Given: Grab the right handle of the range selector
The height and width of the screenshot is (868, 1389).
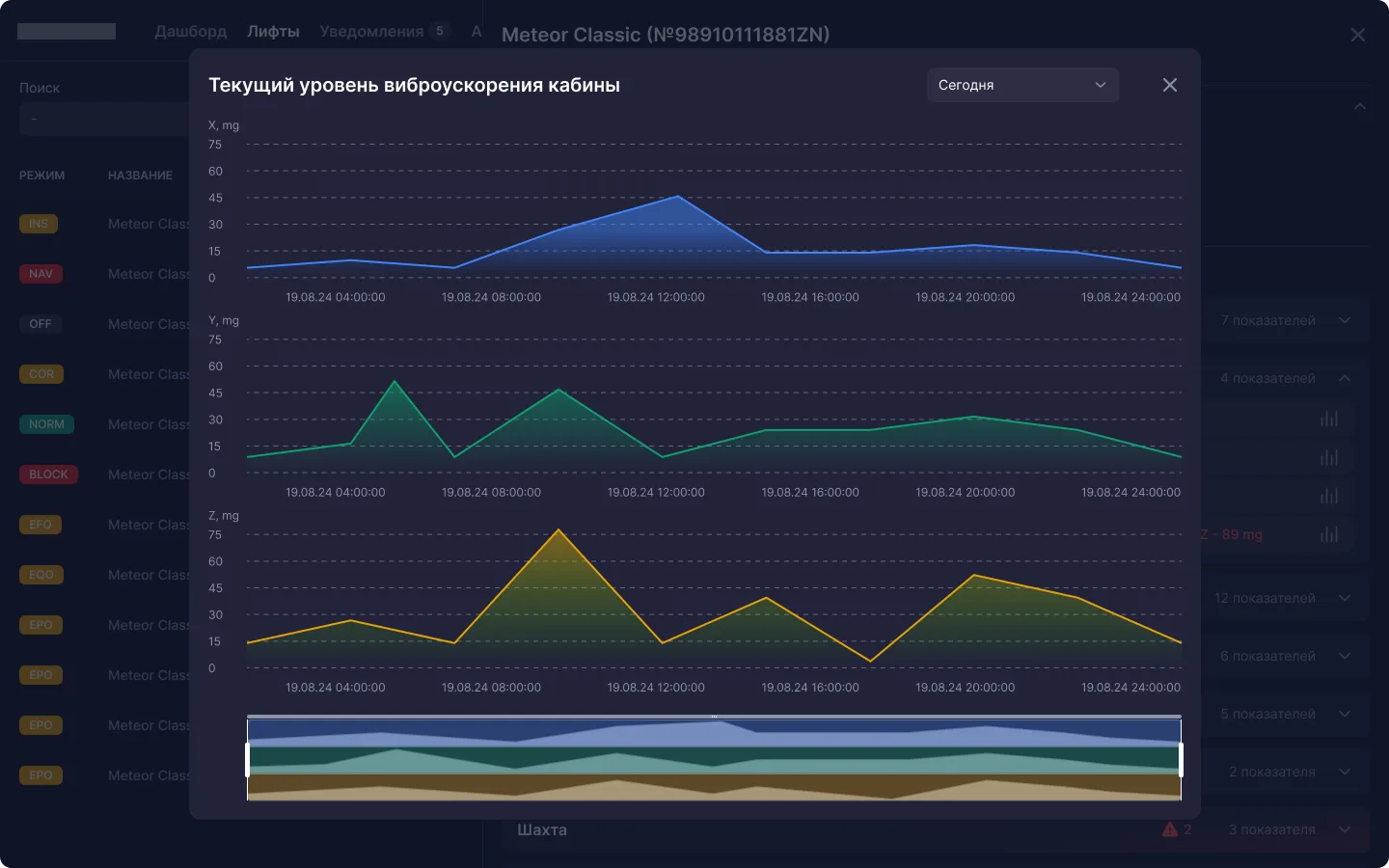Looking at the screenshot, I should tap(1181, 759).
